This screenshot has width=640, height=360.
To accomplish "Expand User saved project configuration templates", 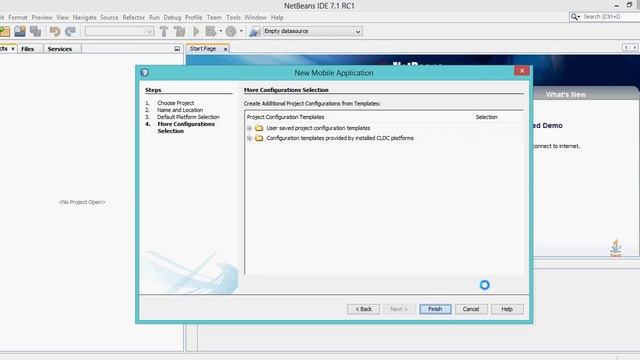I will [249, 128].
